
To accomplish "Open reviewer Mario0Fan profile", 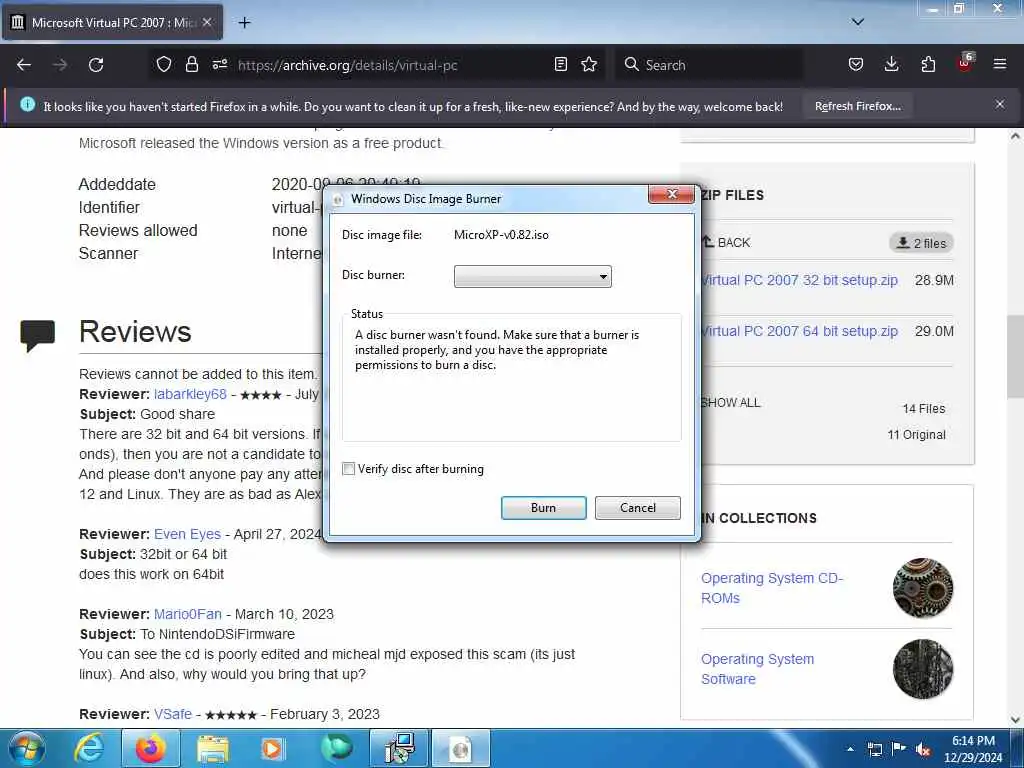I will pyautogui.click(x=187, y=614).
